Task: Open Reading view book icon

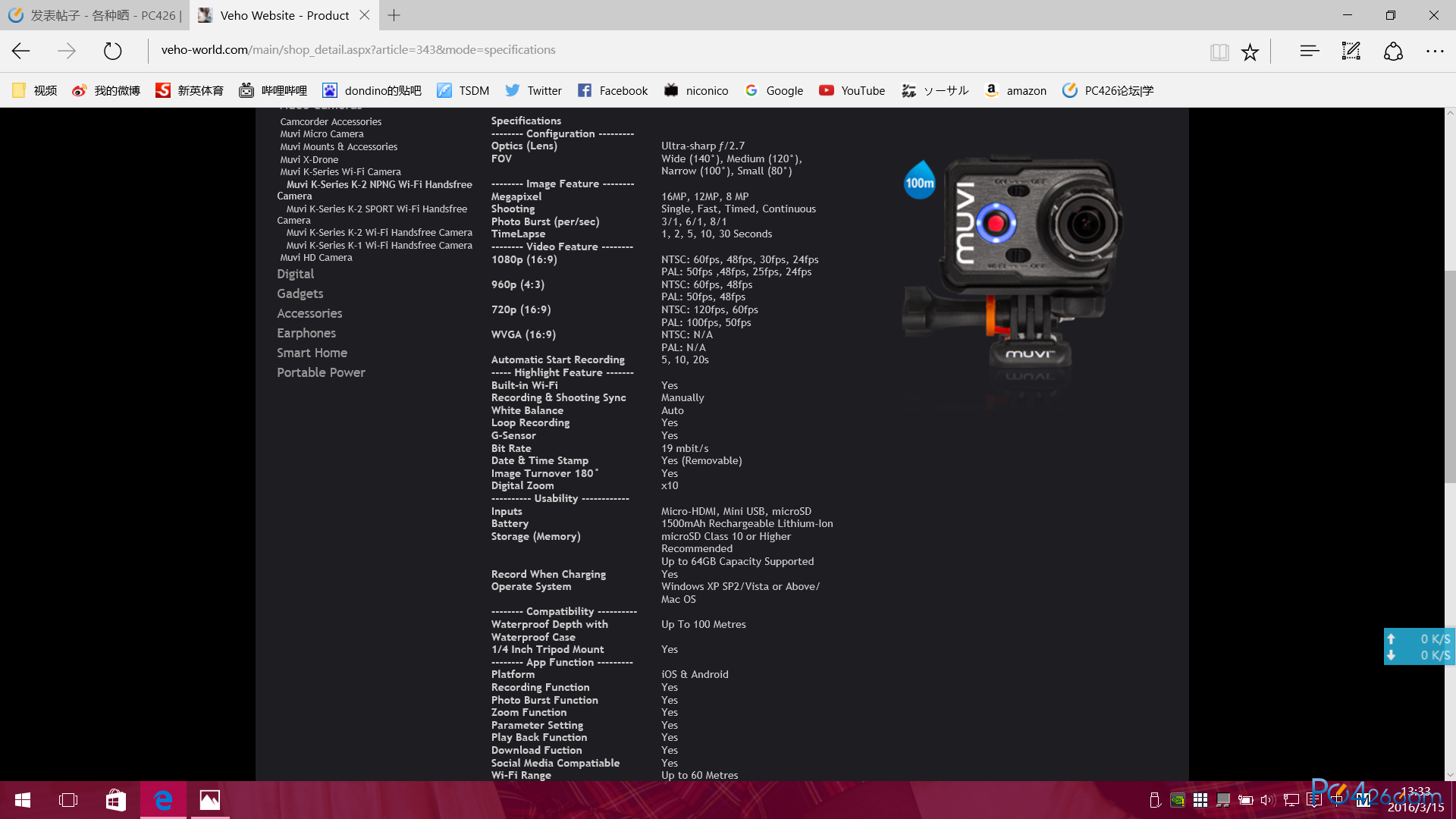Action: coord(1219,52)
